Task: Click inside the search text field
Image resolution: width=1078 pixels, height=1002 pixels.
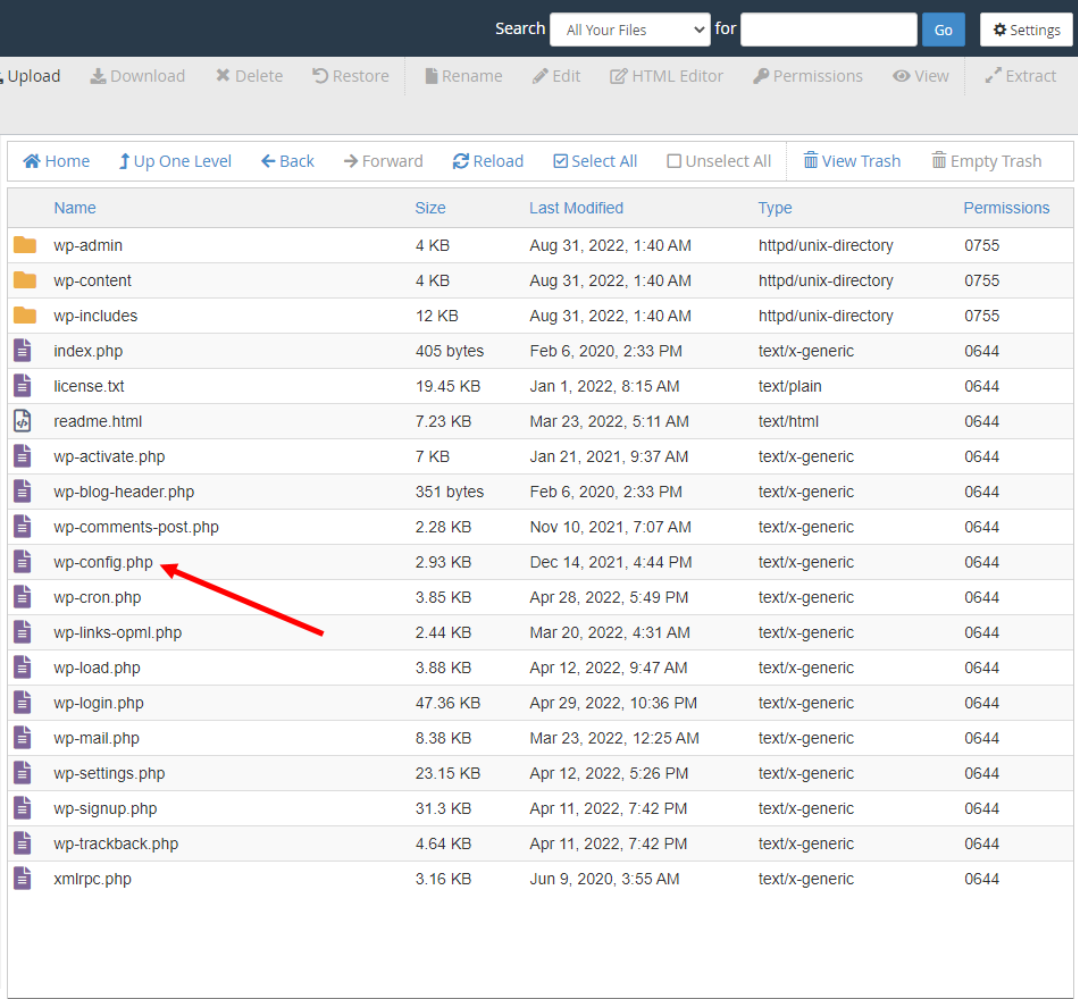Action: [x=828, y=29]
